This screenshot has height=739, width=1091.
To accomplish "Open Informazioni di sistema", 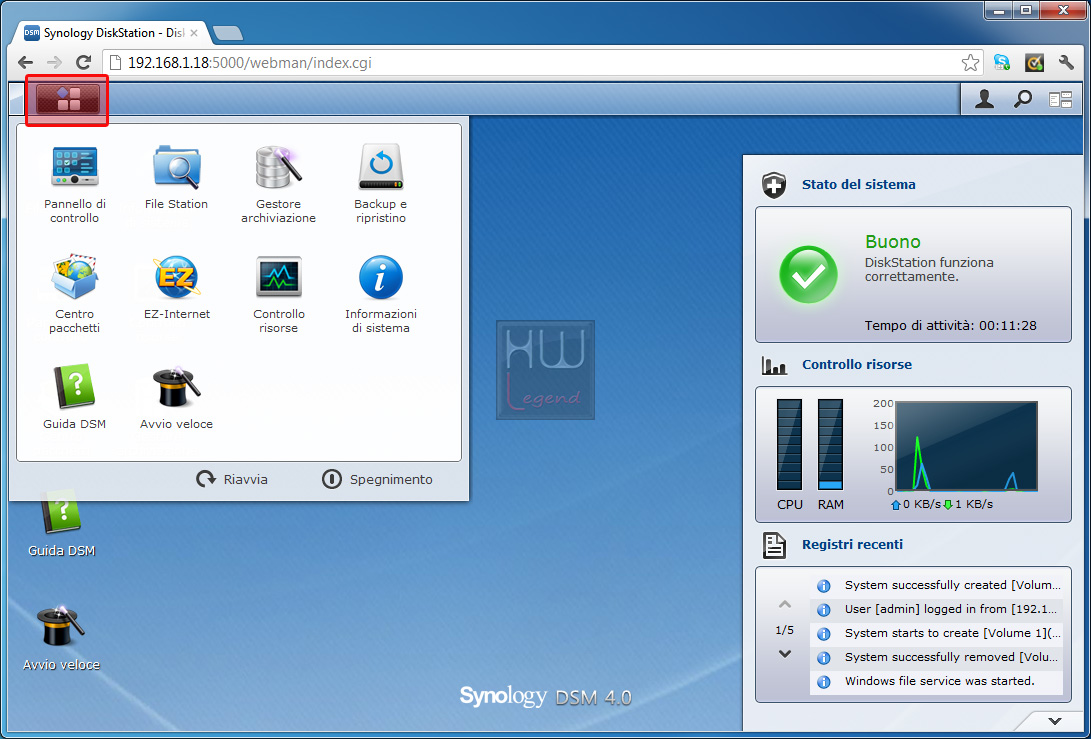I will (x=381, y=294).
